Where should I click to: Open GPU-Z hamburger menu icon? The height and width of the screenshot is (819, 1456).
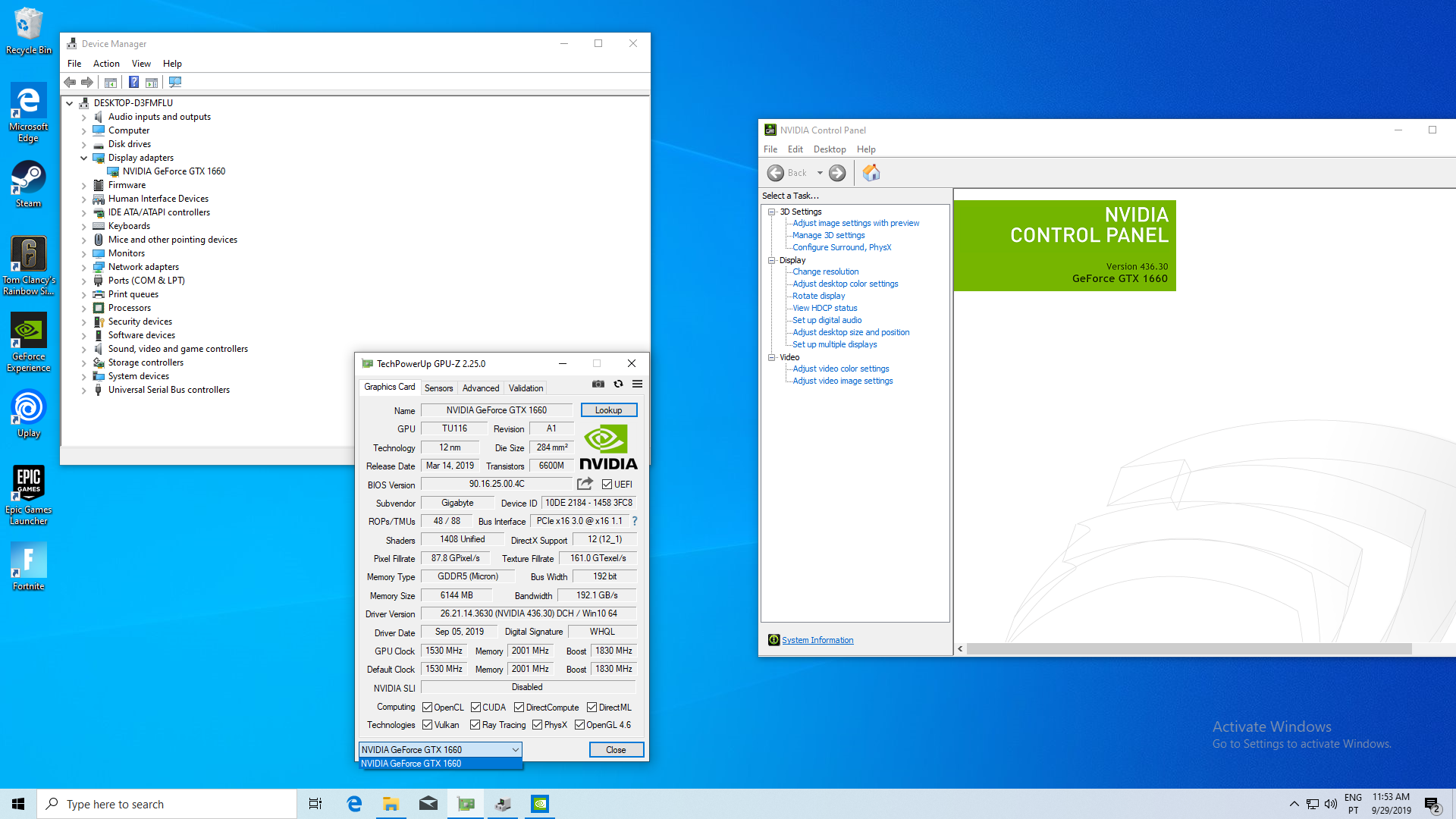click(638, 384)
